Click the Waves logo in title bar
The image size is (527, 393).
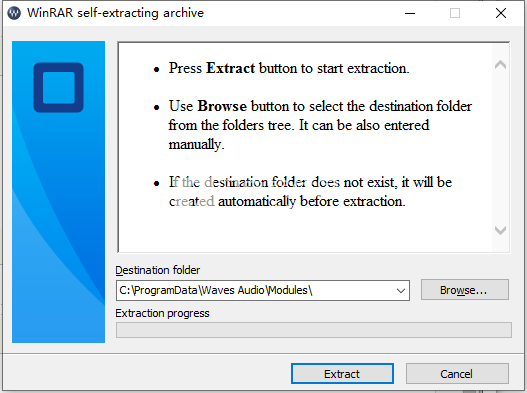14,13
